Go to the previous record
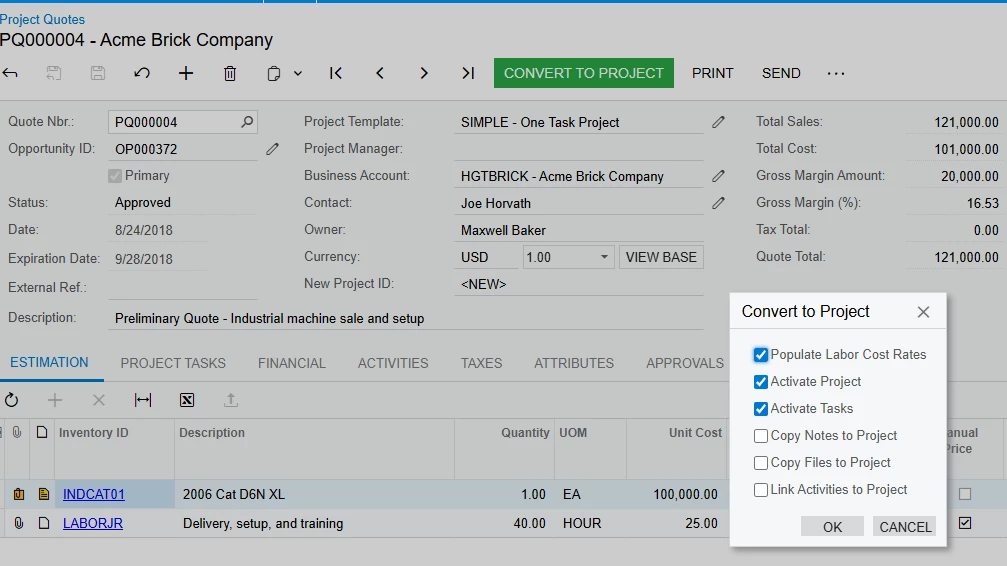The image size is (1007, 566). 380,73
